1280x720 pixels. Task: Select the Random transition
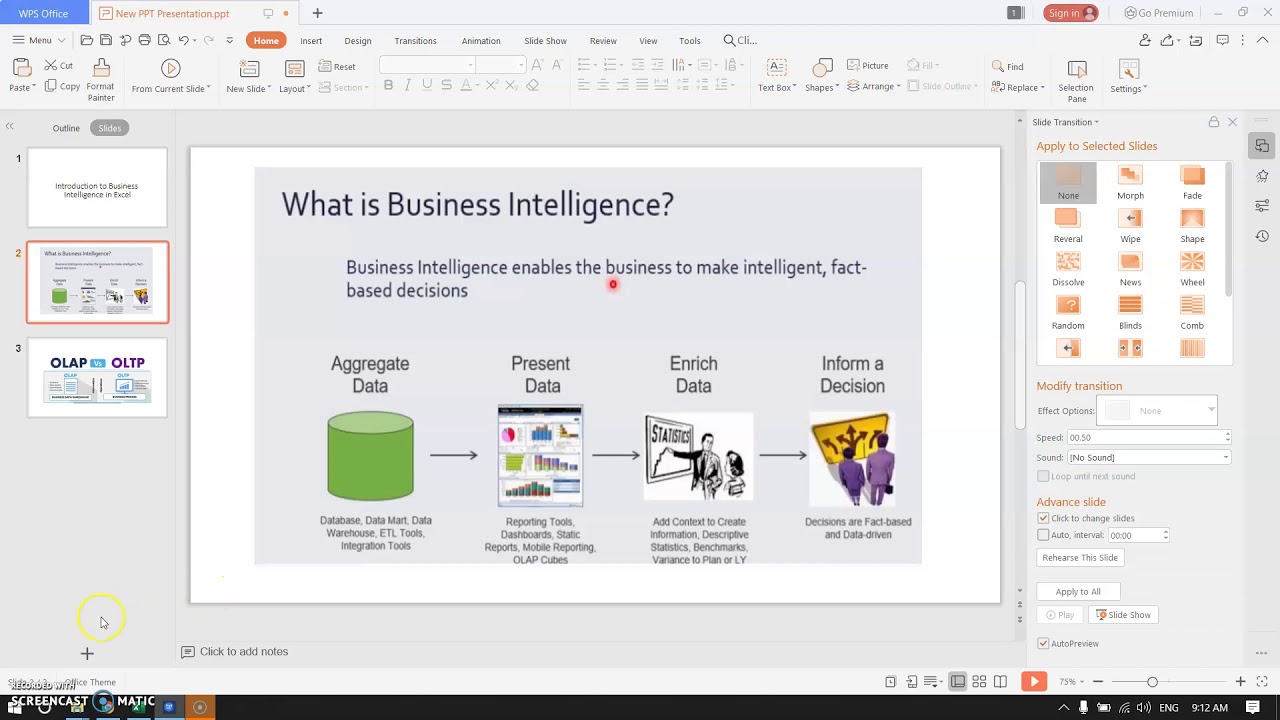pyautogui.click(x=1068, y=312)
